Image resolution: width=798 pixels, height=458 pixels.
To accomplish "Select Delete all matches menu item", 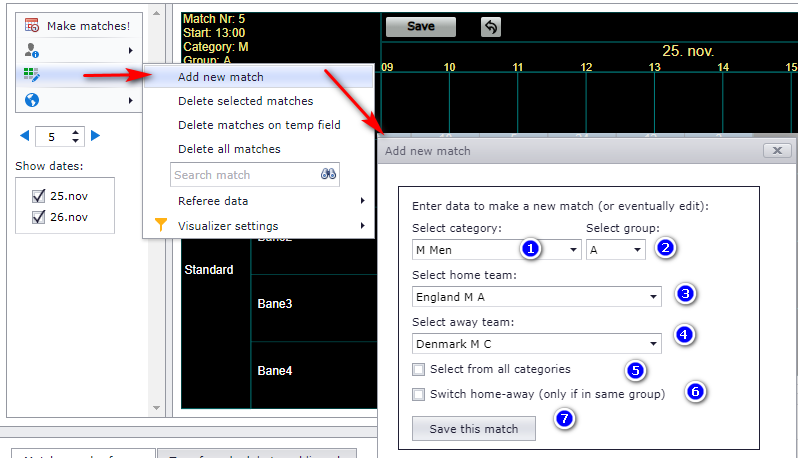I will [x=259, y=149].
